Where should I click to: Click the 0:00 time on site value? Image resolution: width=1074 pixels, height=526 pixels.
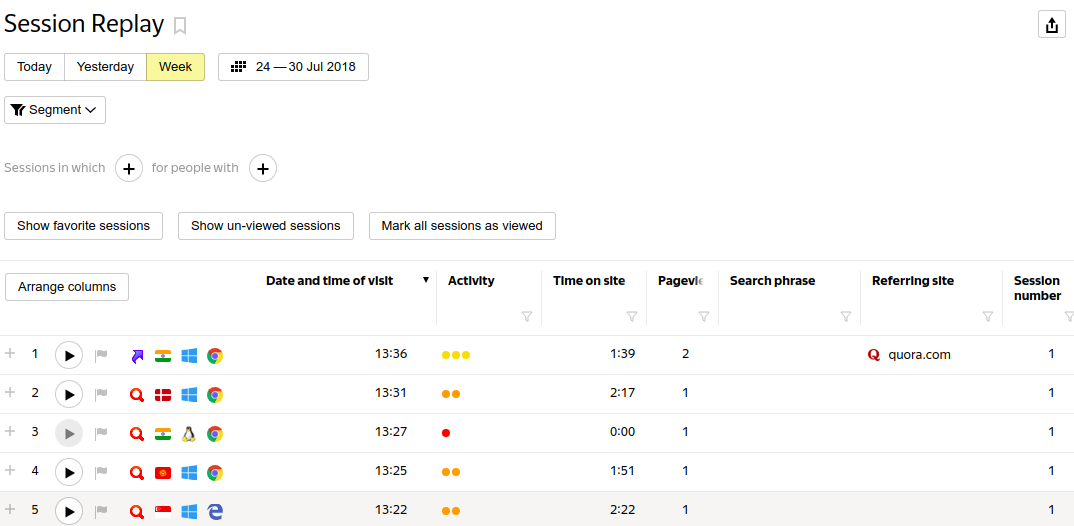[623, 432]
